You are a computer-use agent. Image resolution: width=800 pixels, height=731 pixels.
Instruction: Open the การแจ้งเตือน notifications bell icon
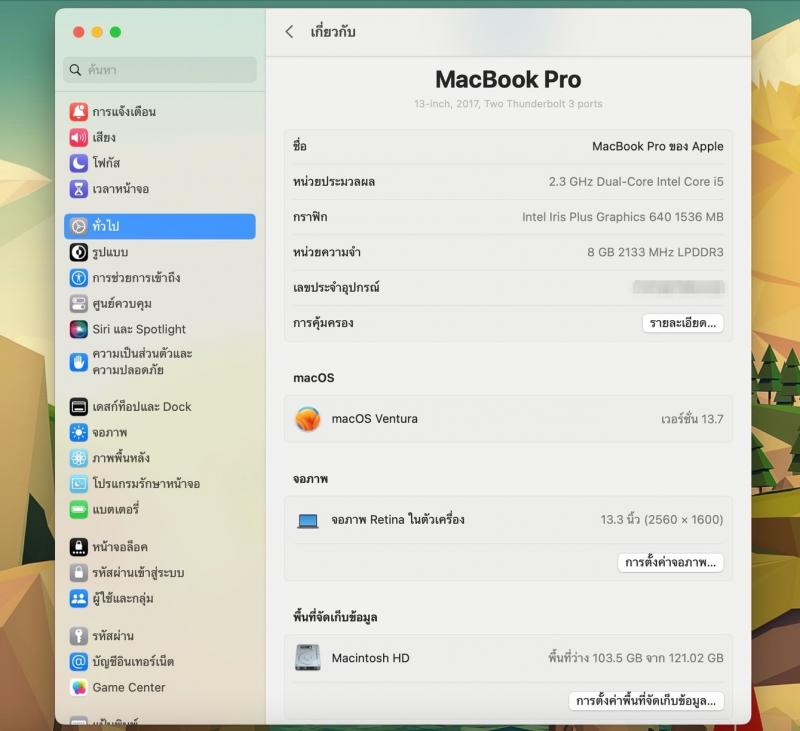(x=79, y=111)
